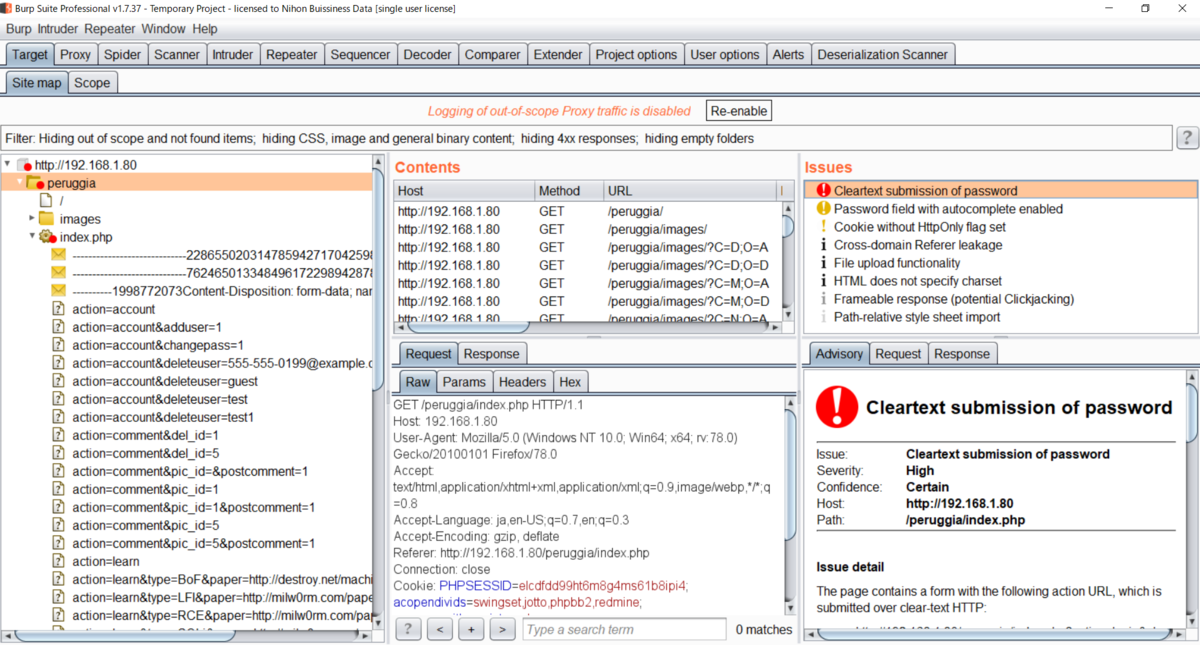This screenshot has height=645, width=1200.
Task: Click the plus button by search
Action: click(471, 629)
